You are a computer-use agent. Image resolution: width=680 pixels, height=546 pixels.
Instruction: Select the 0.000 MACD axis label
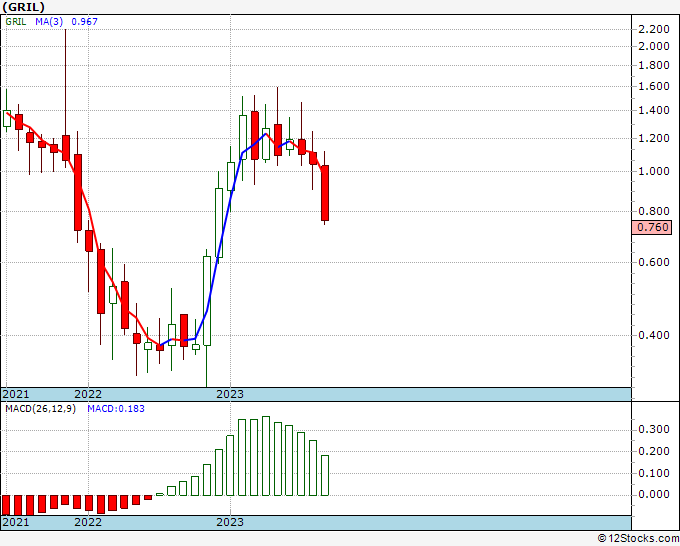point(654,494)
